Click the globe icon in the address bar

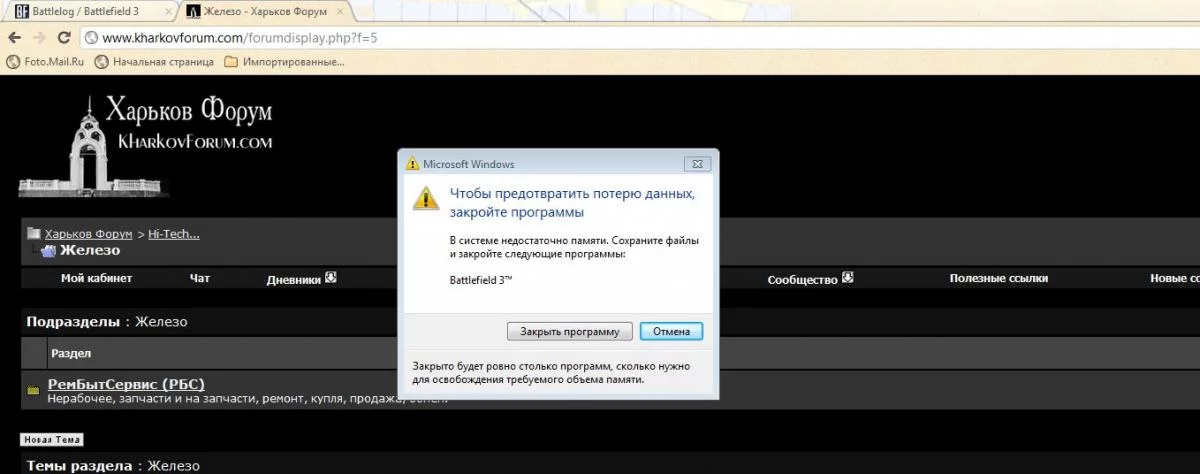91,38
